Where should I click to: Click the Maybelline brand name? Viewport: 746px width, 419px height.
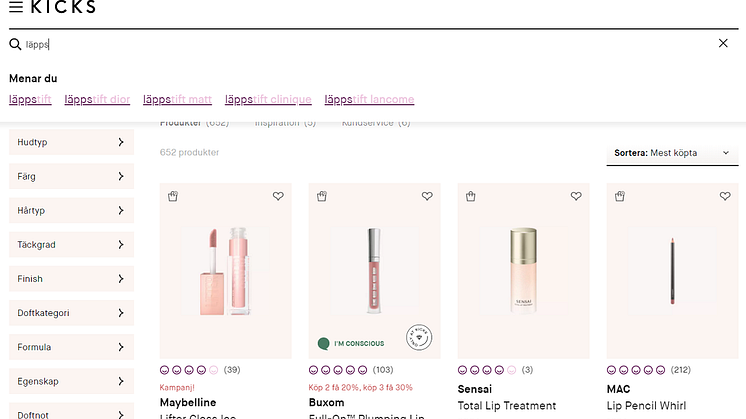click(x=188, y=402)
